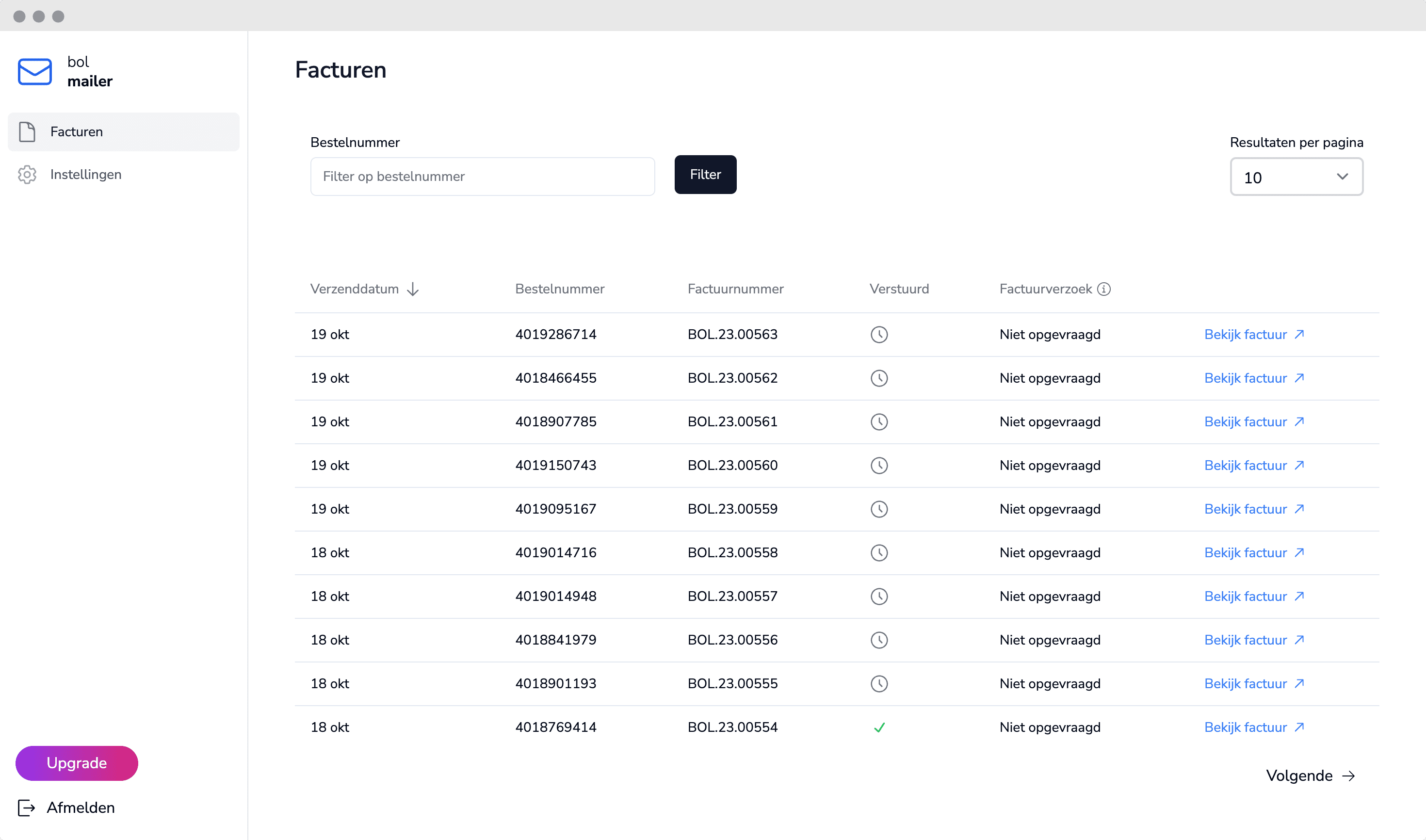Go to next page with Volgende
The image size is (1426, 840).
pos(1310,775)
